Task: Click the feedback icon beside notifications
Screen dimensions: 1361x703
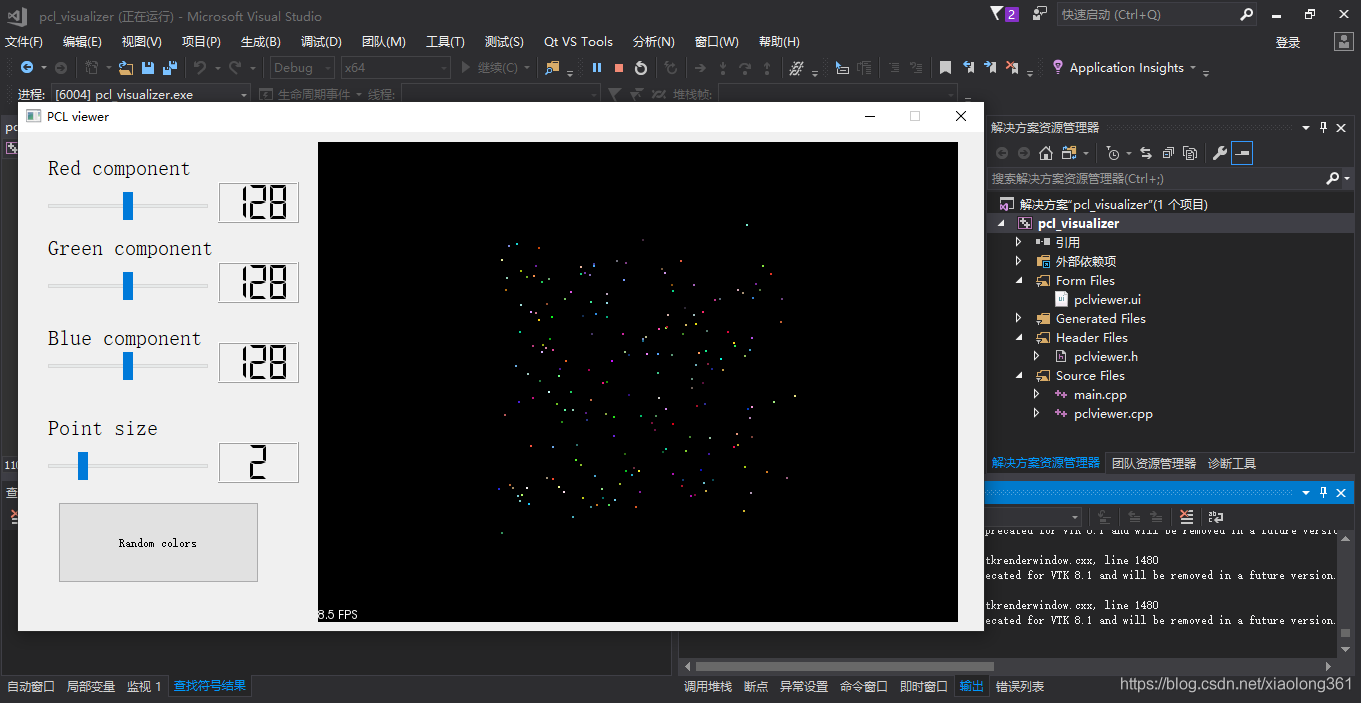Action: [x=1040, y=14]
